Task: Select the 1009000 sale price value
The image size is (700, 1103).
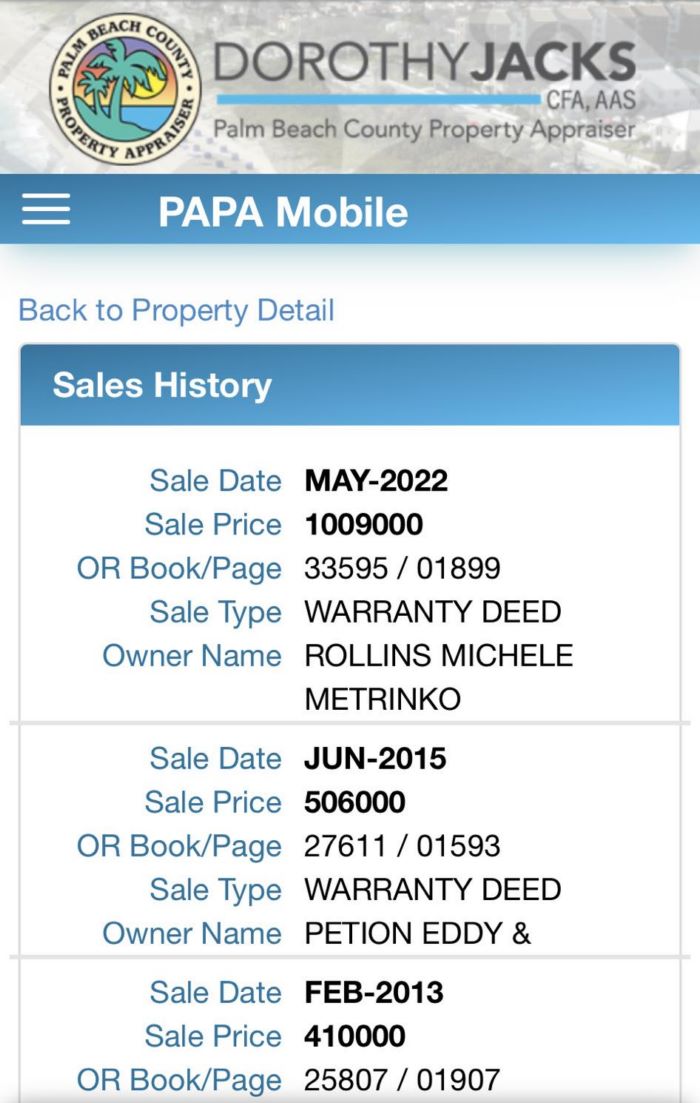Action: coord(364,525)
